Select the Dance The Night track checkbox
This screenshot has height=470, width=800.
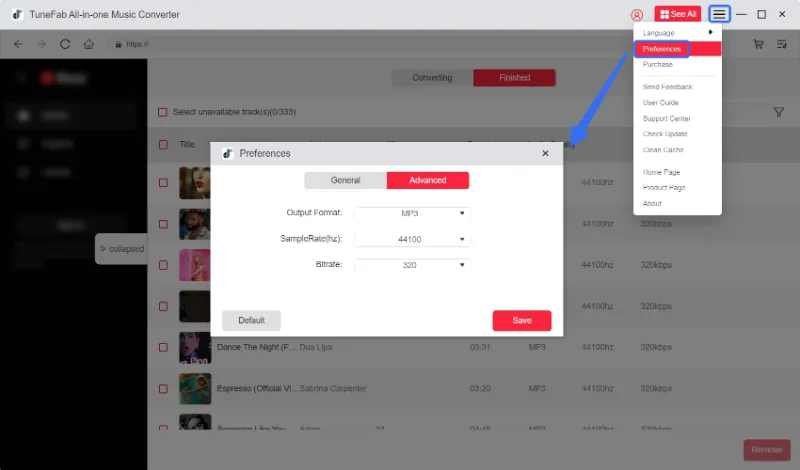click(164, 347)
